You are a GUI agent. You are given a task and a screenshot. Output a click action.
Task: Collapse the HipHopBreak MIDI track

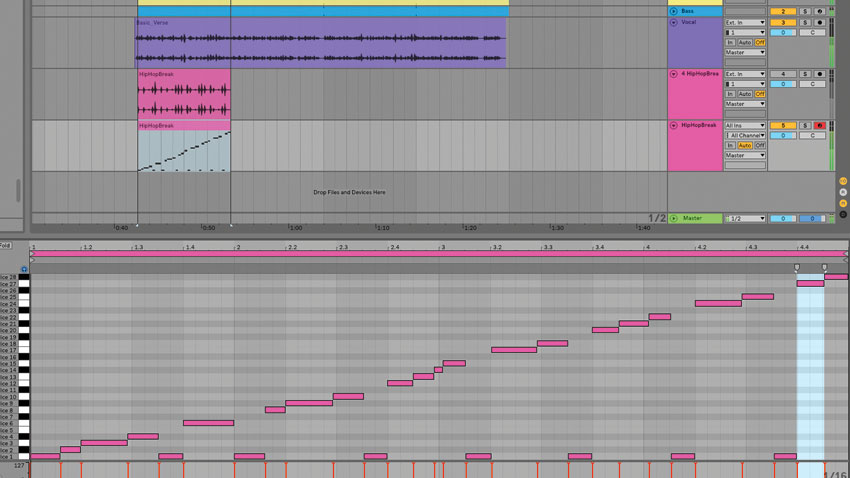[x=673, y=125]
